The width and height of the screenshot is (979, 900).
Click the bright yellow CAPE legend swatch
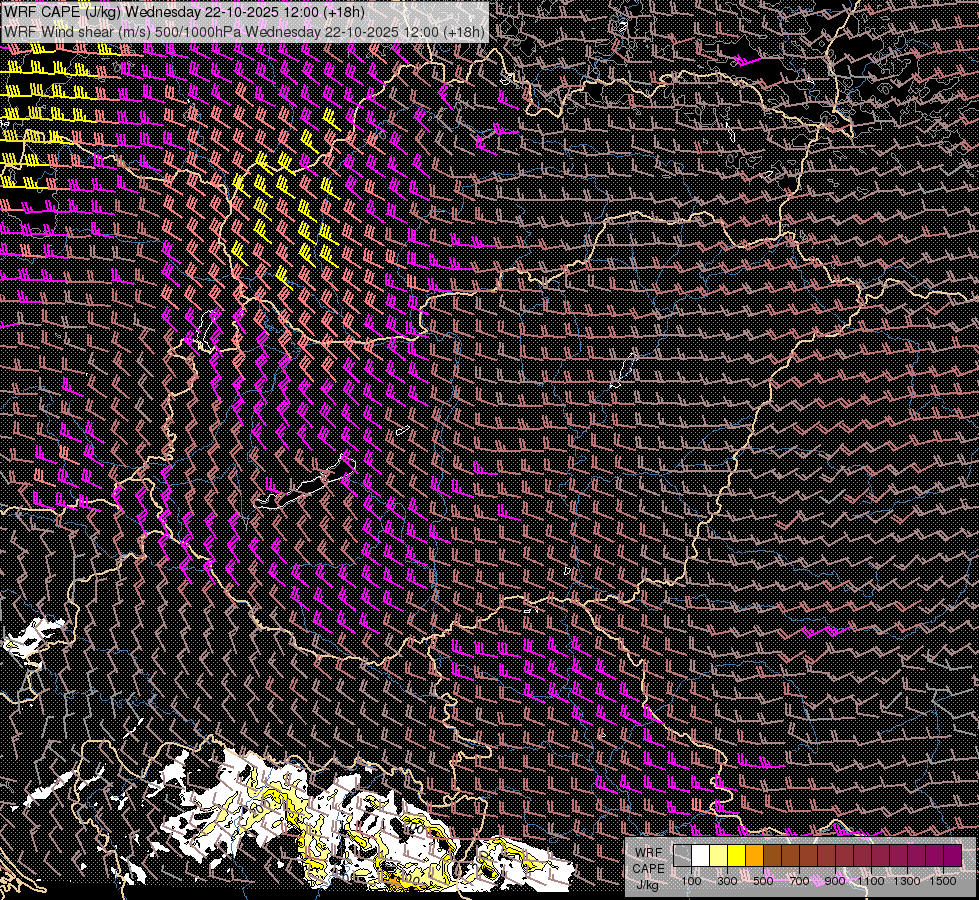click(x=737, y=855)
